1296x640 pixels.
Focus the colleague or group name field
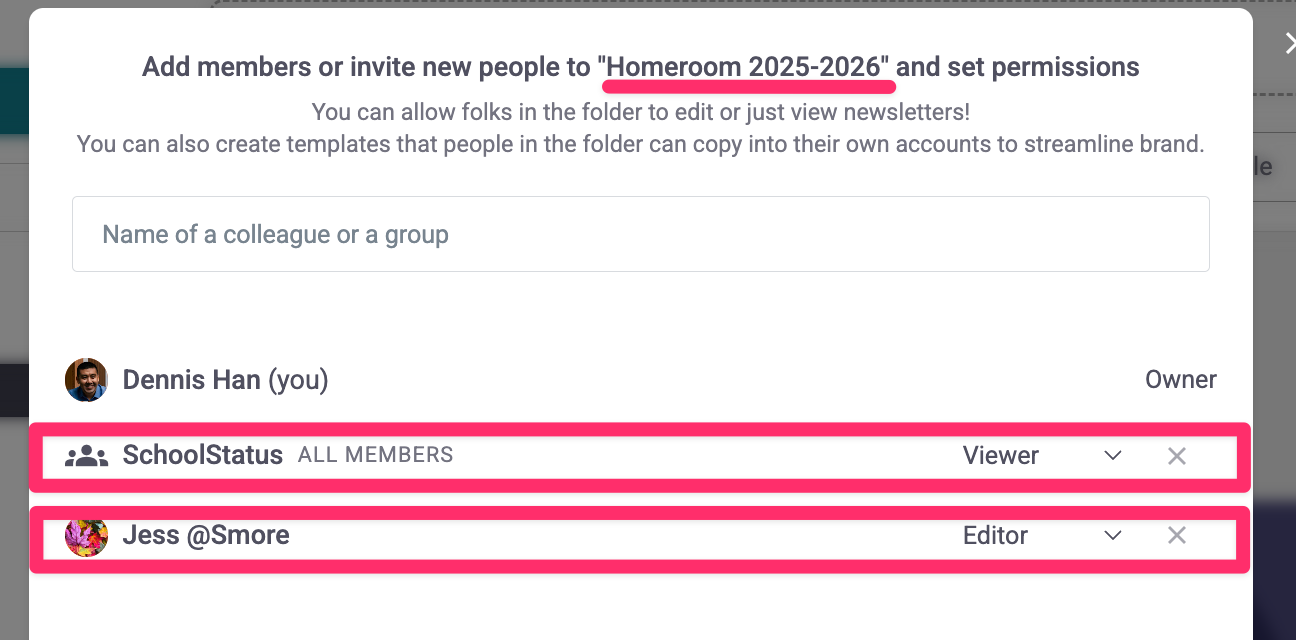tap(640, 234)
